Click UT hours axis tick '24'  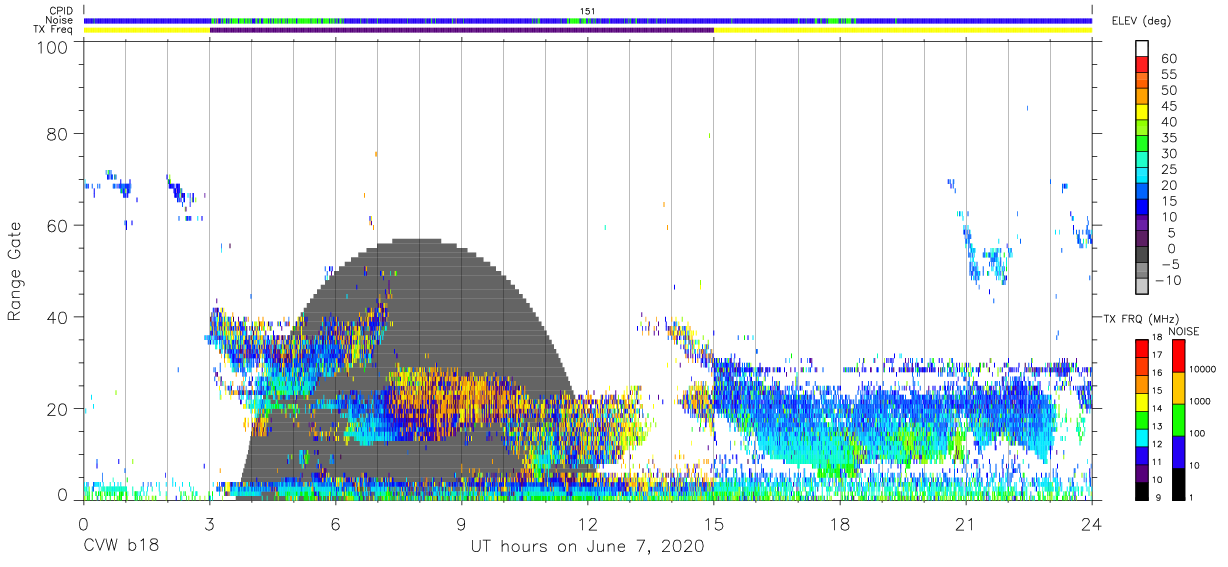pyautogui.click(x=1092, y=524)
